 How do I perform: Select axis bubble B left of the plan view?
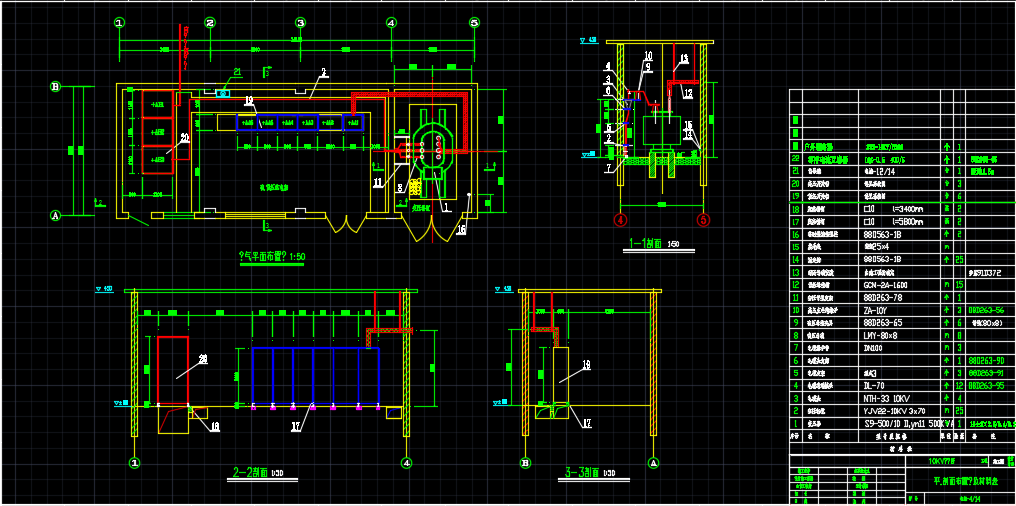(56, 86)
